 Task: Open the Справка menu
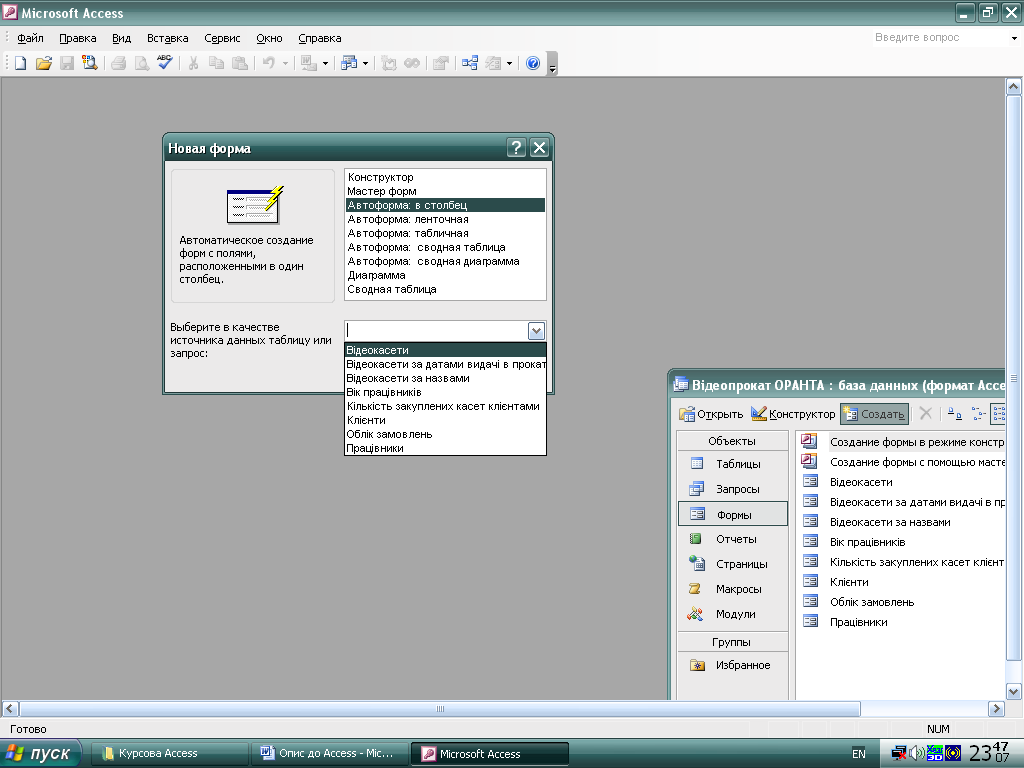click(x=319, y=38)
